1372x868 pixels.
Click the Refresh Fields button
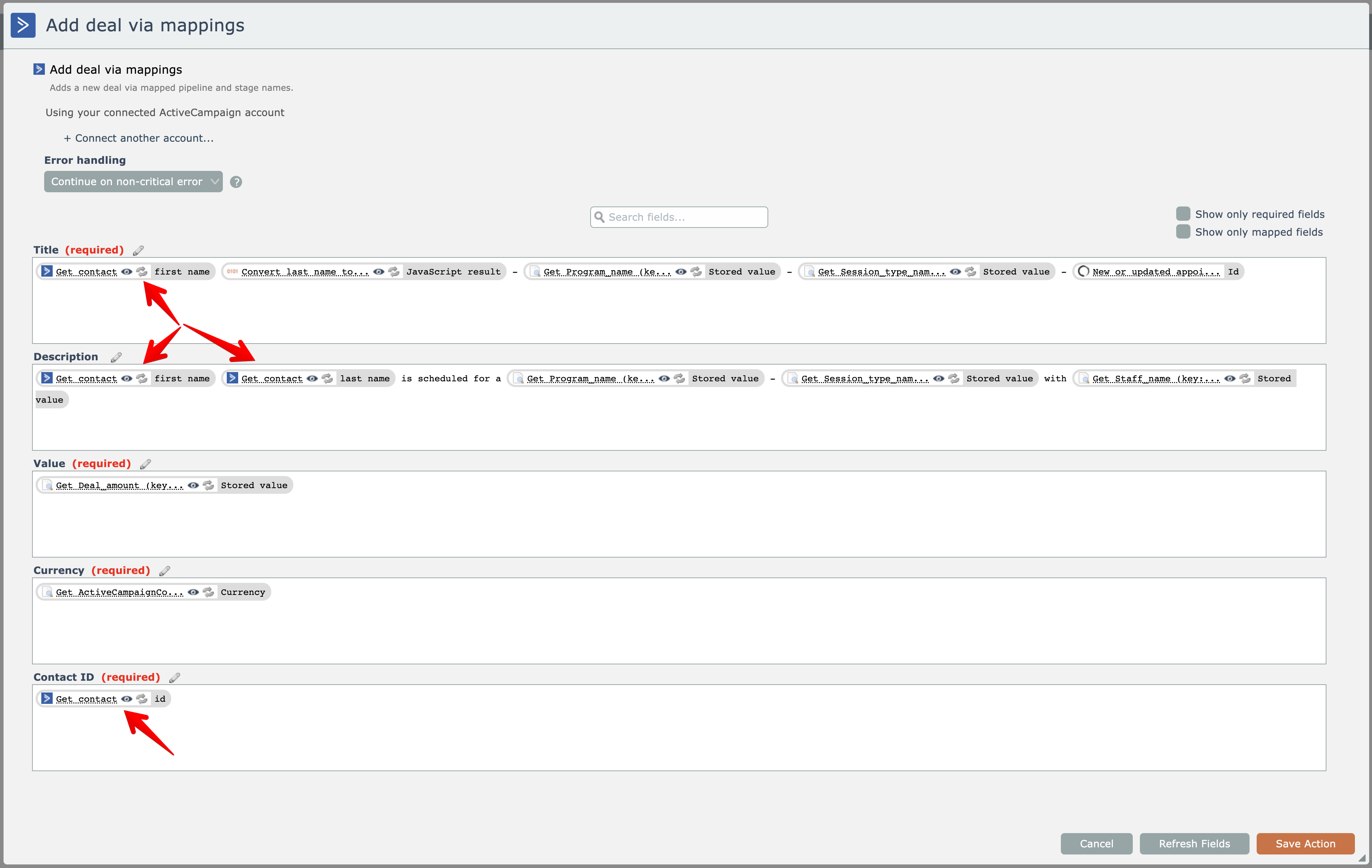point(1194,843)
